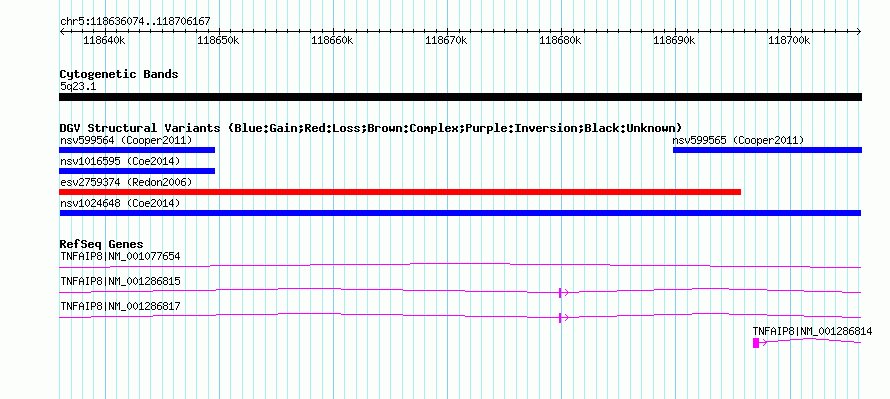The width and height of the screenshot is (890, 399).
Task: Click the blue nsv1024648 gain bar
Action: pyautogui.click(x=460, y=213)
